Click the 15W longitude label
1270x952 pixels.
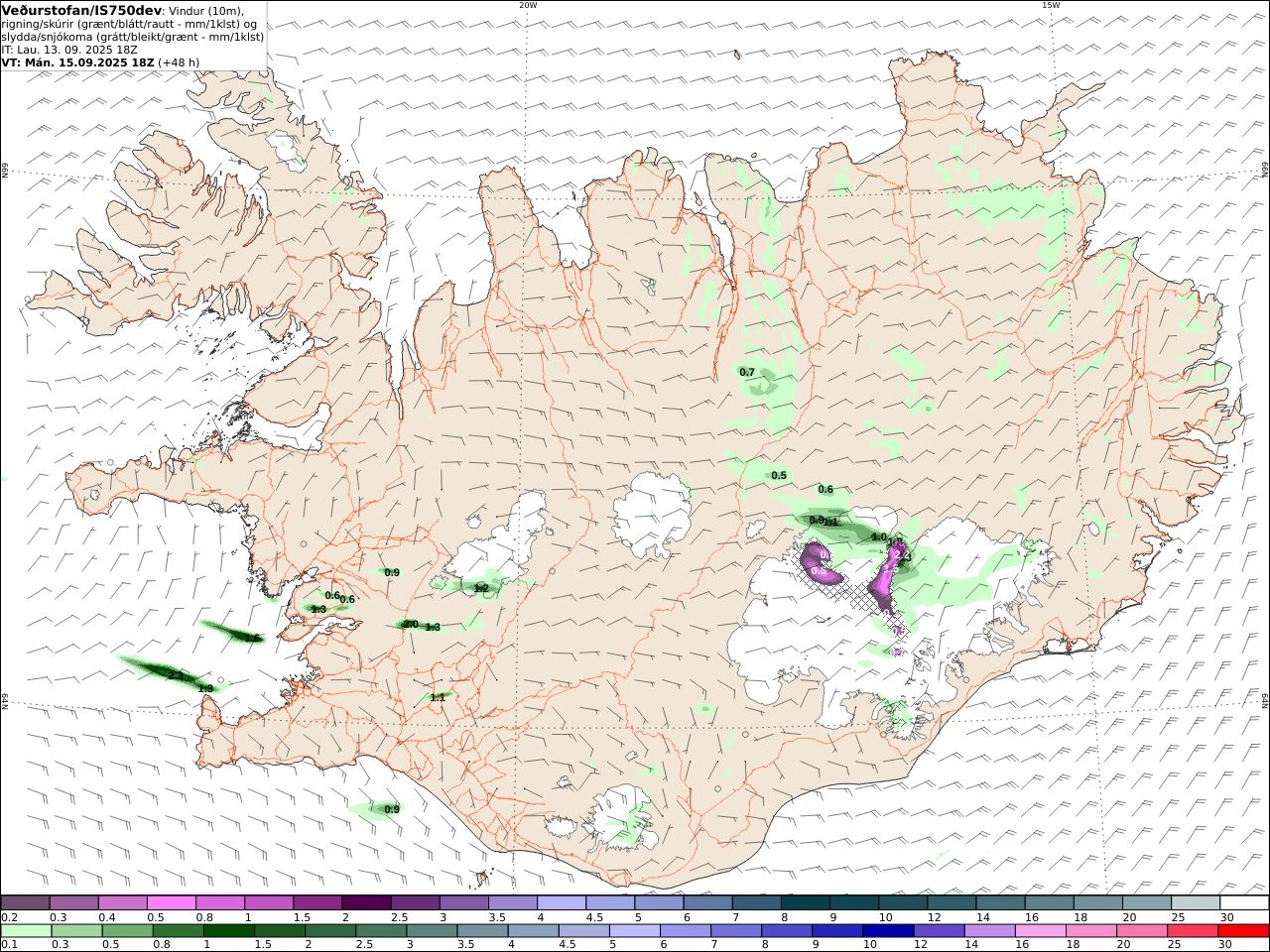[1050, 5]
